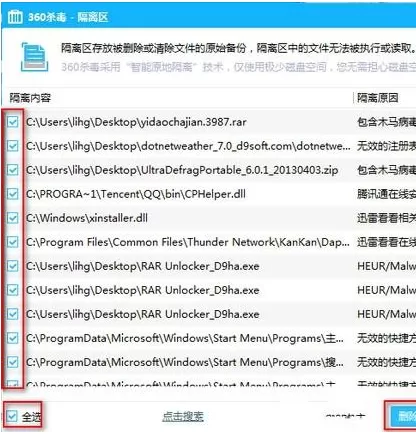Click 无效的注册表 reason in dotnetweather row
Screen dimensions: 416x434
pos(386,146)
